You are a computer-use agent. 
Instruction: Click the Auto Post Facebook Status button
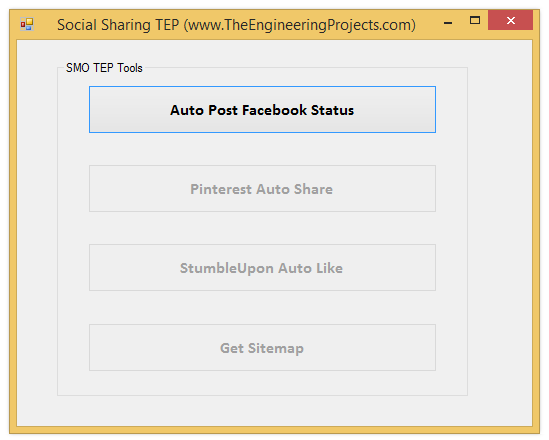[262, 110]
